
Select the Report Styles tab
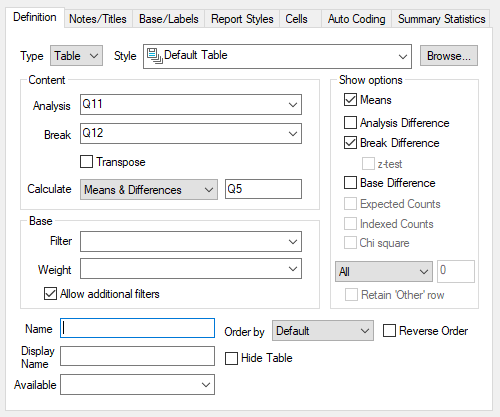[x=242, y=19]
